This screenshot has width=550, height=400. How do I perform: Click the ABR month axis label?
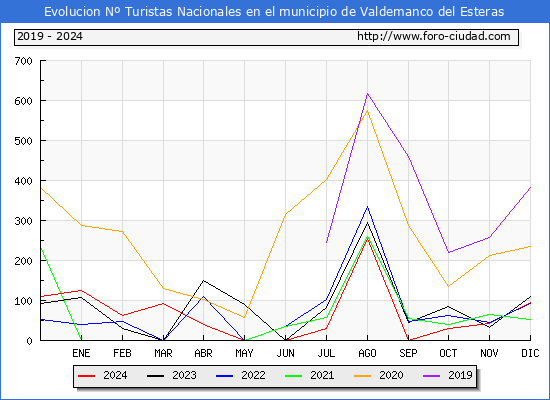(x=203, y=353)
